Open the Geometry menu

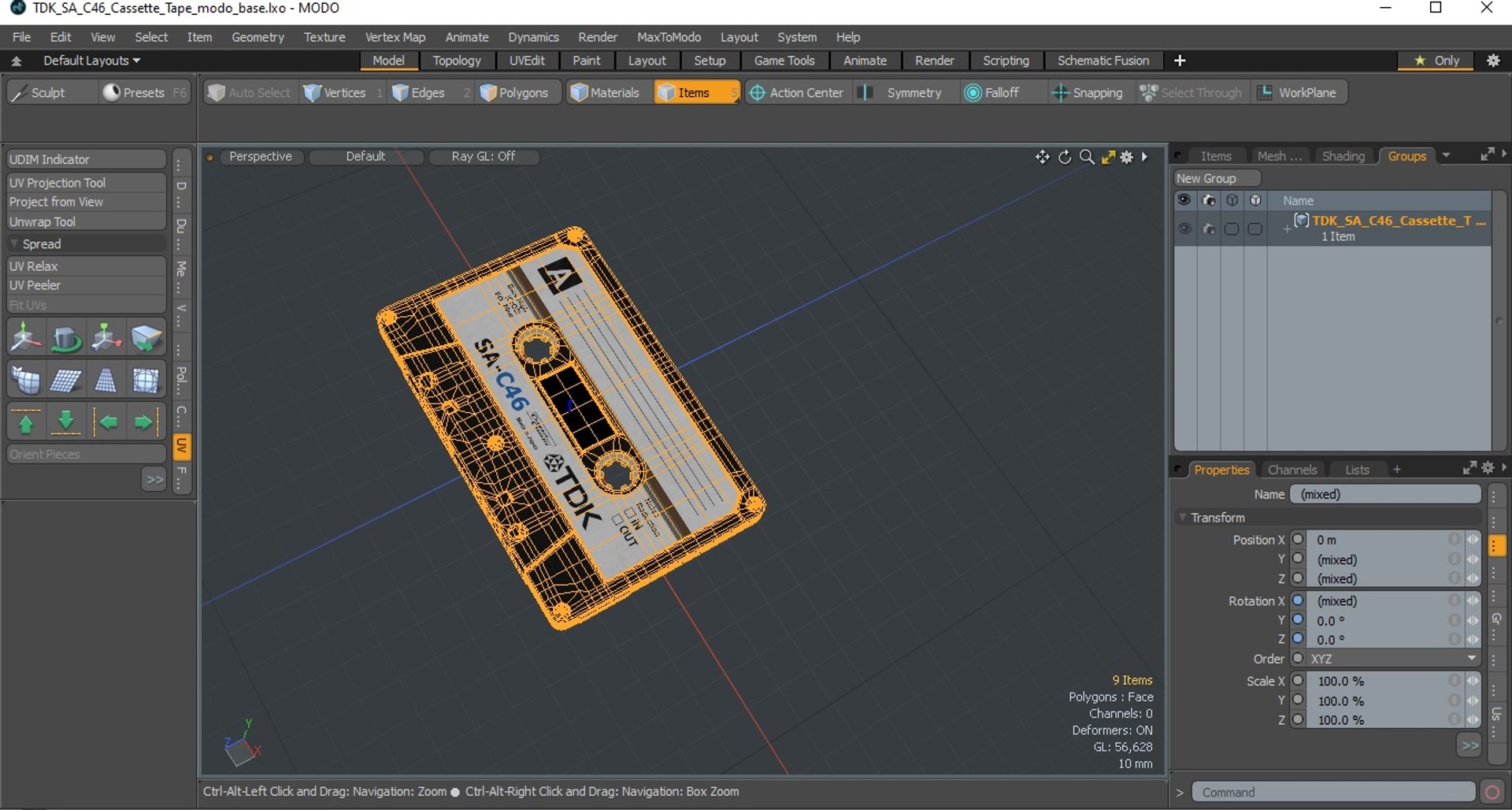[258, 37]
